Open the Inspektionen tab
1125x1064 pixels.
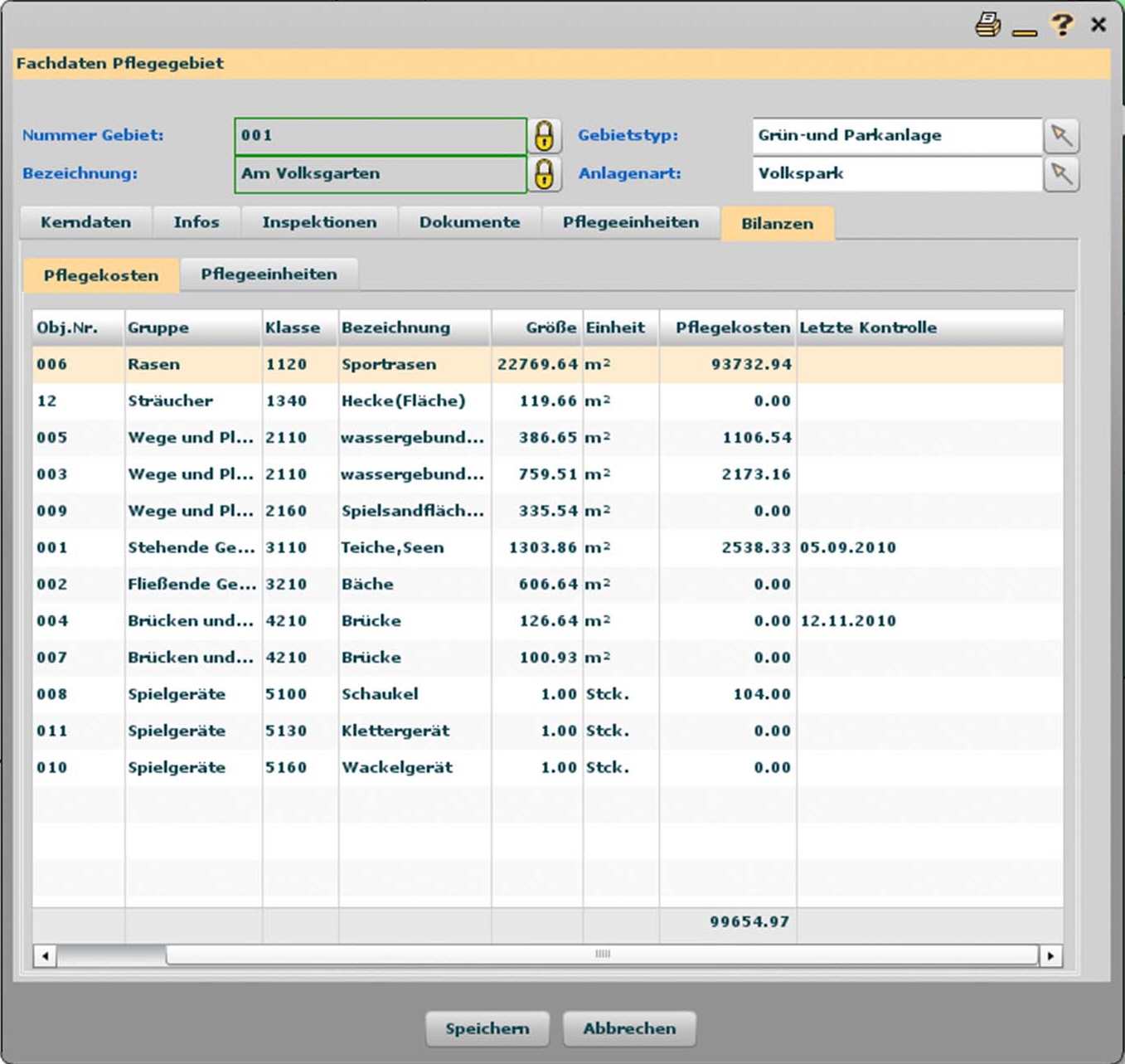coord(319,222)
